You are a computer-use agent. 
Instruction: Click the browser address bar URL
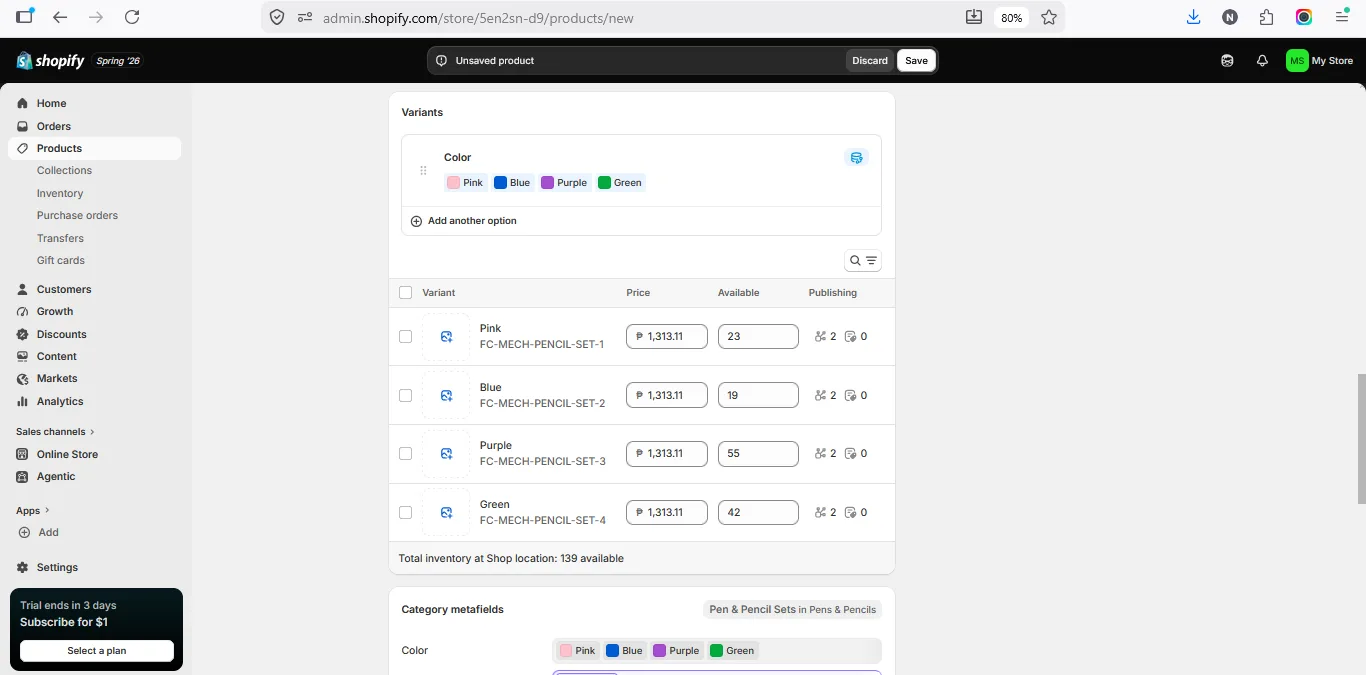tap(478, 17)
